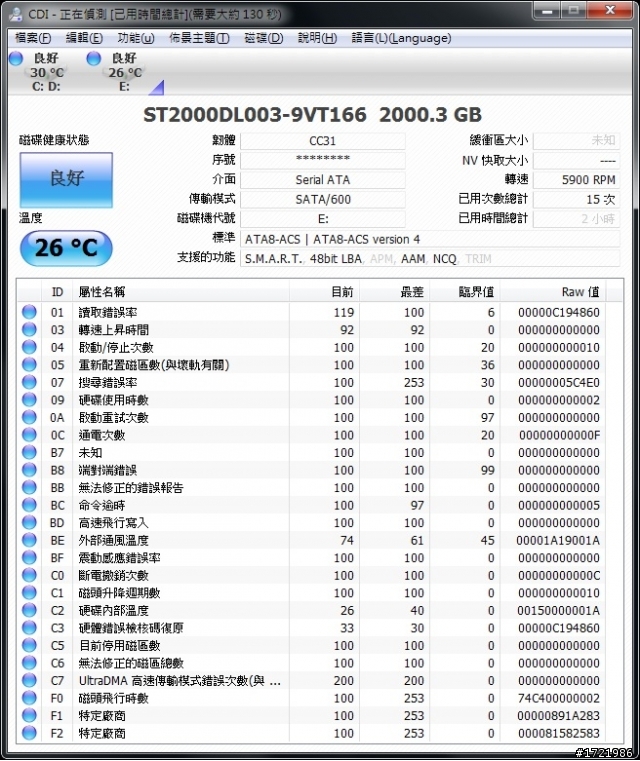Image resolution: width=640 pixels, height=761 pixels.
Task: Click status icon for attribute C6 無法修正的磁區總數
Action: click(x=29, y=662)
